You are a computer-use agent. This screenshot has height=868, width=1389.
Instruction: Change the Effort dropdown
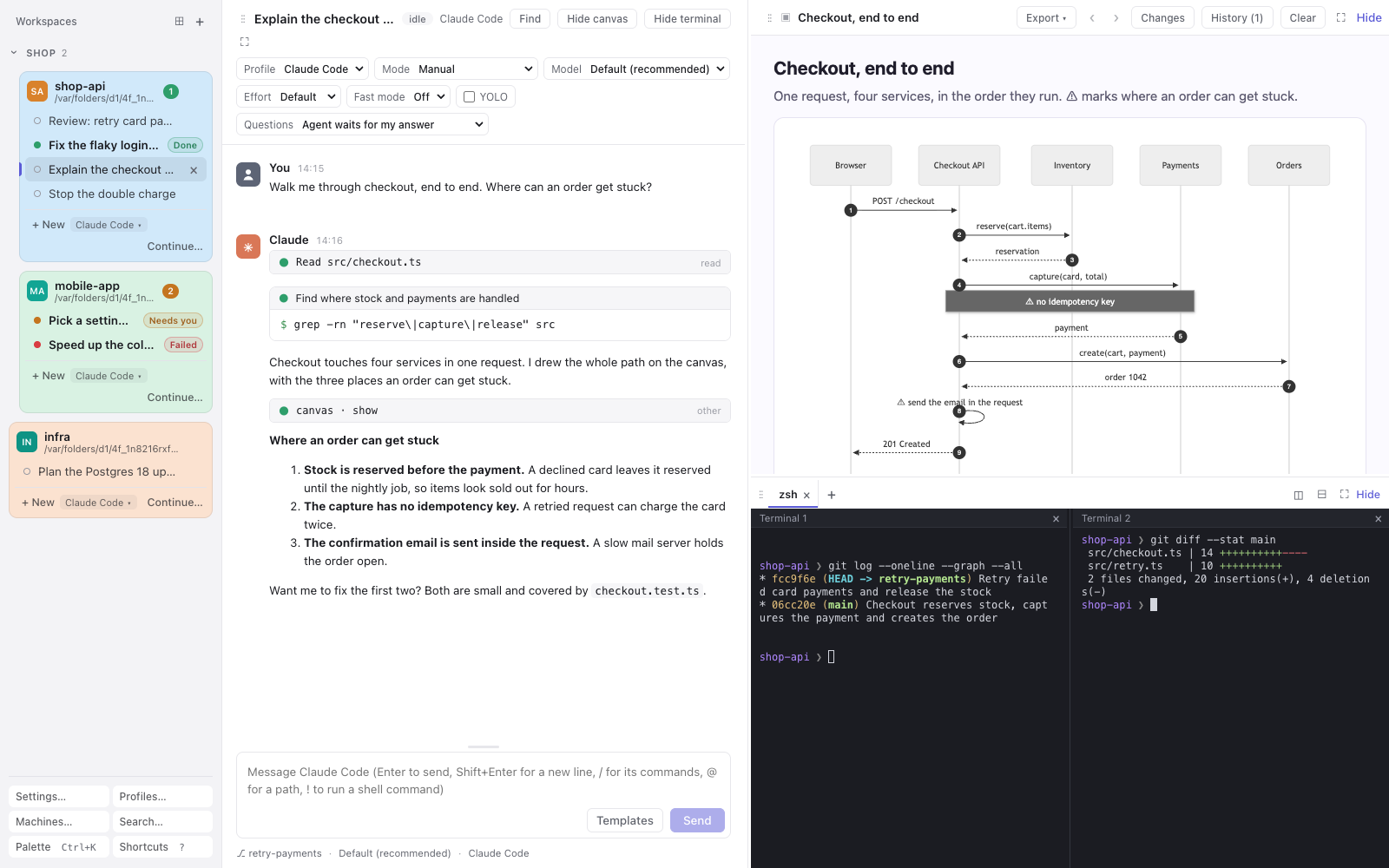tap(288, 97)
